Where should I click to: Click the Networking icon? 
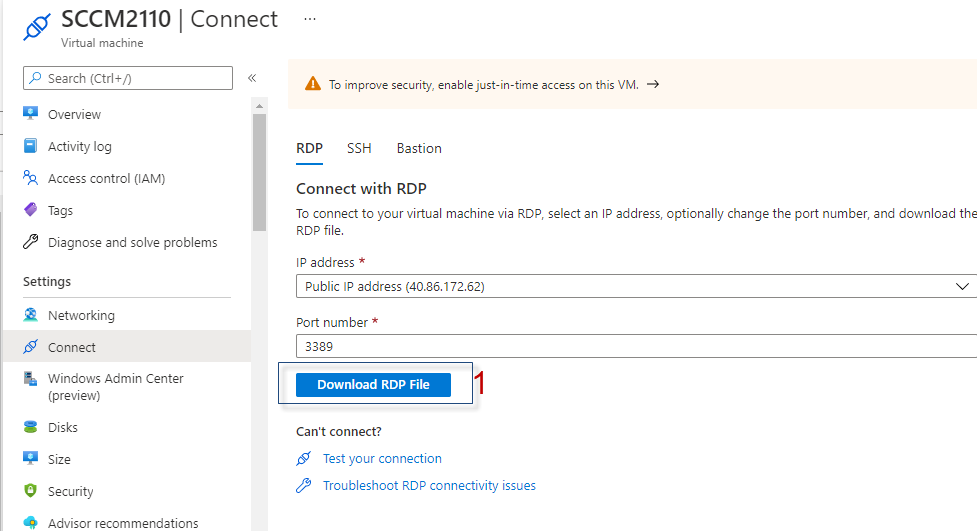pos(31,315)
